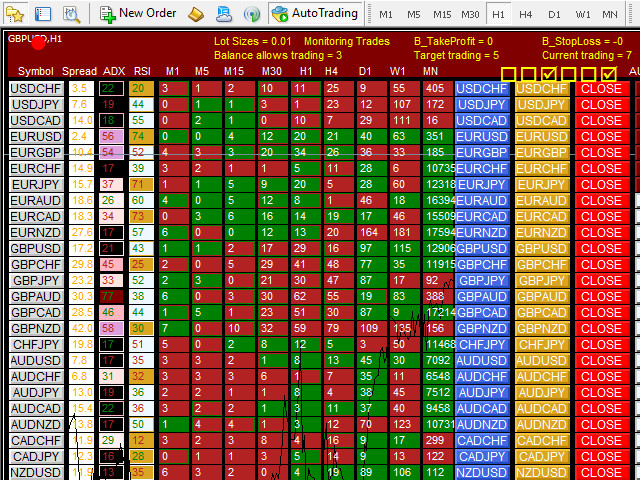
Task: Click the blue GBPAUD button
Action: [x=482, y=297]
